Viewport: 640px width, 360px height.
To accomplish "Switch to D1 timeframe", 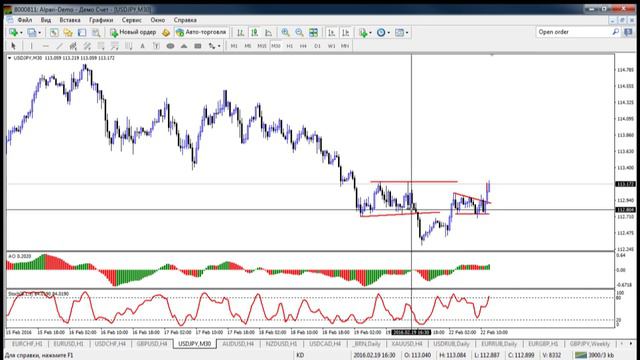I will (317, 46).
